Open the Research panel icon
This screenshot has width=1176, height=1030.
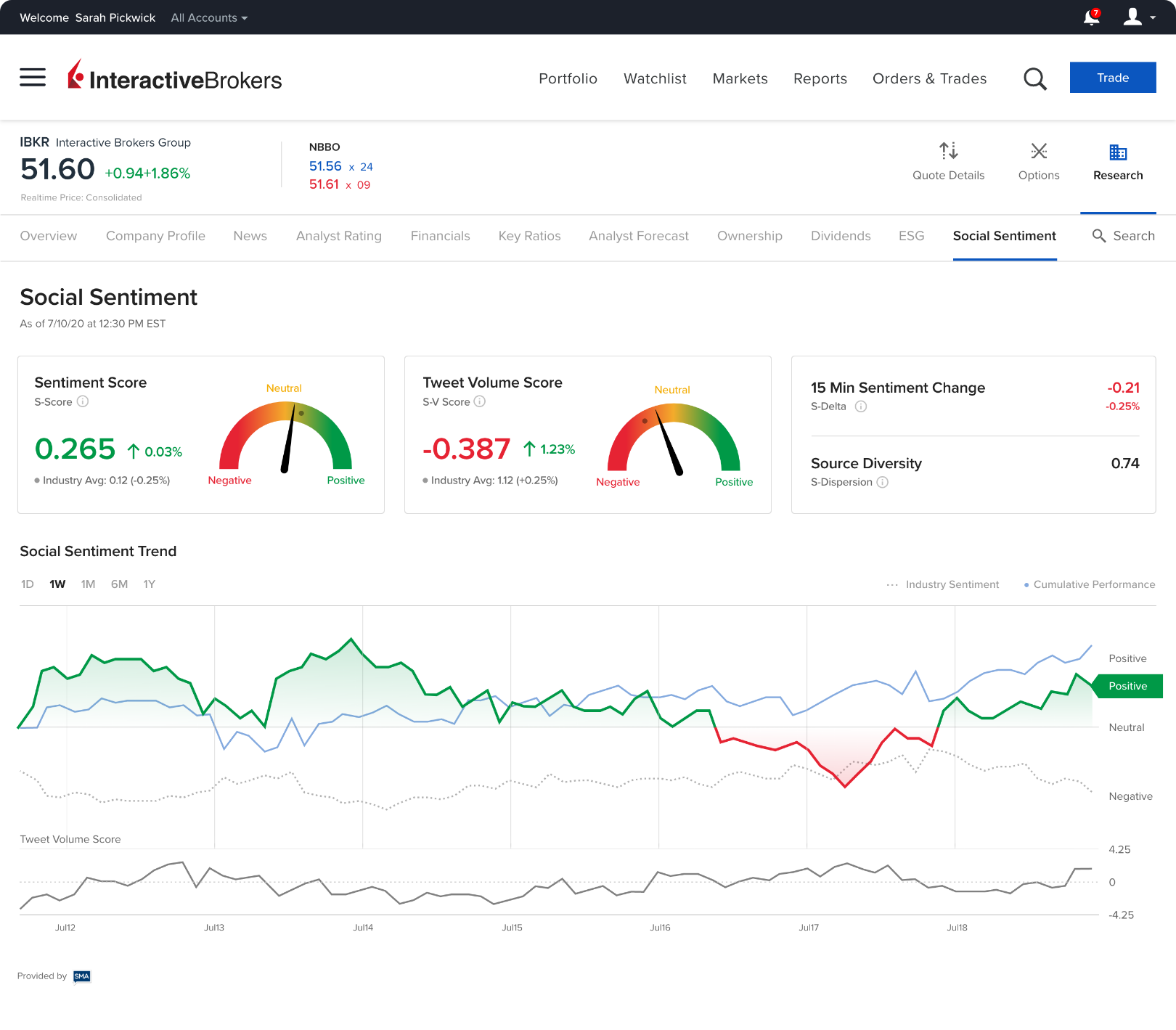click(1117, 152)
